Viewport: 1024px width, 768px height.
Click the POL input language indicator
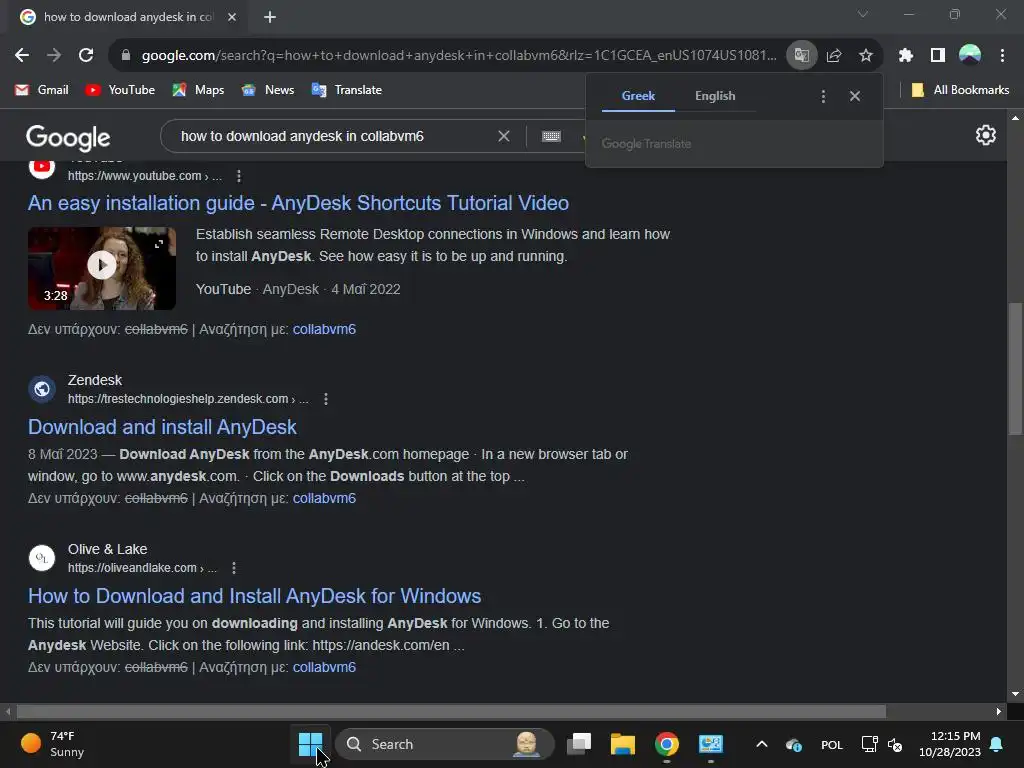[x=831, y=744]
